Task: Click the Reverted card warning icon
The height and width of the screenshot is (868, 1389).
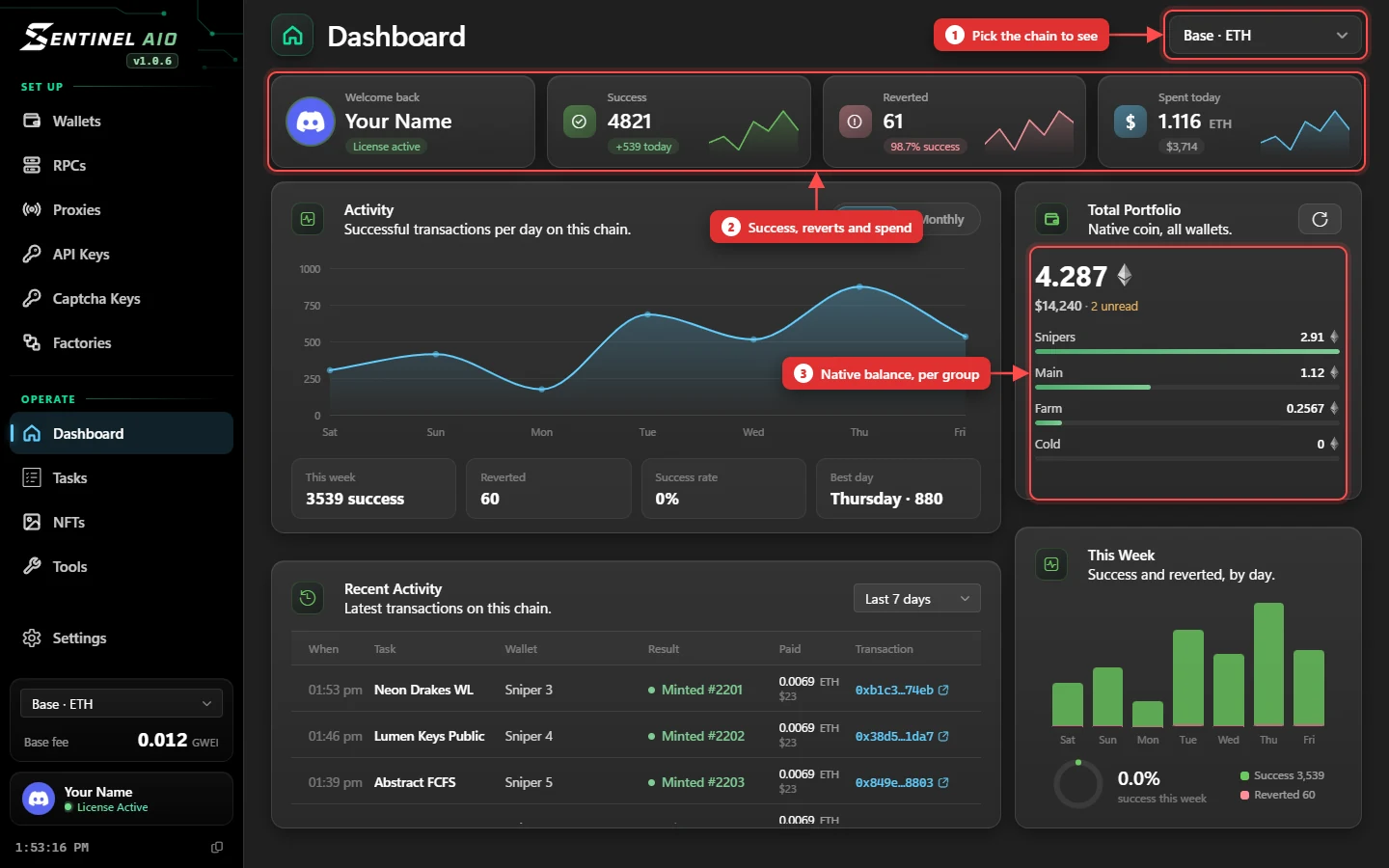Action: [x=855, y=122]
